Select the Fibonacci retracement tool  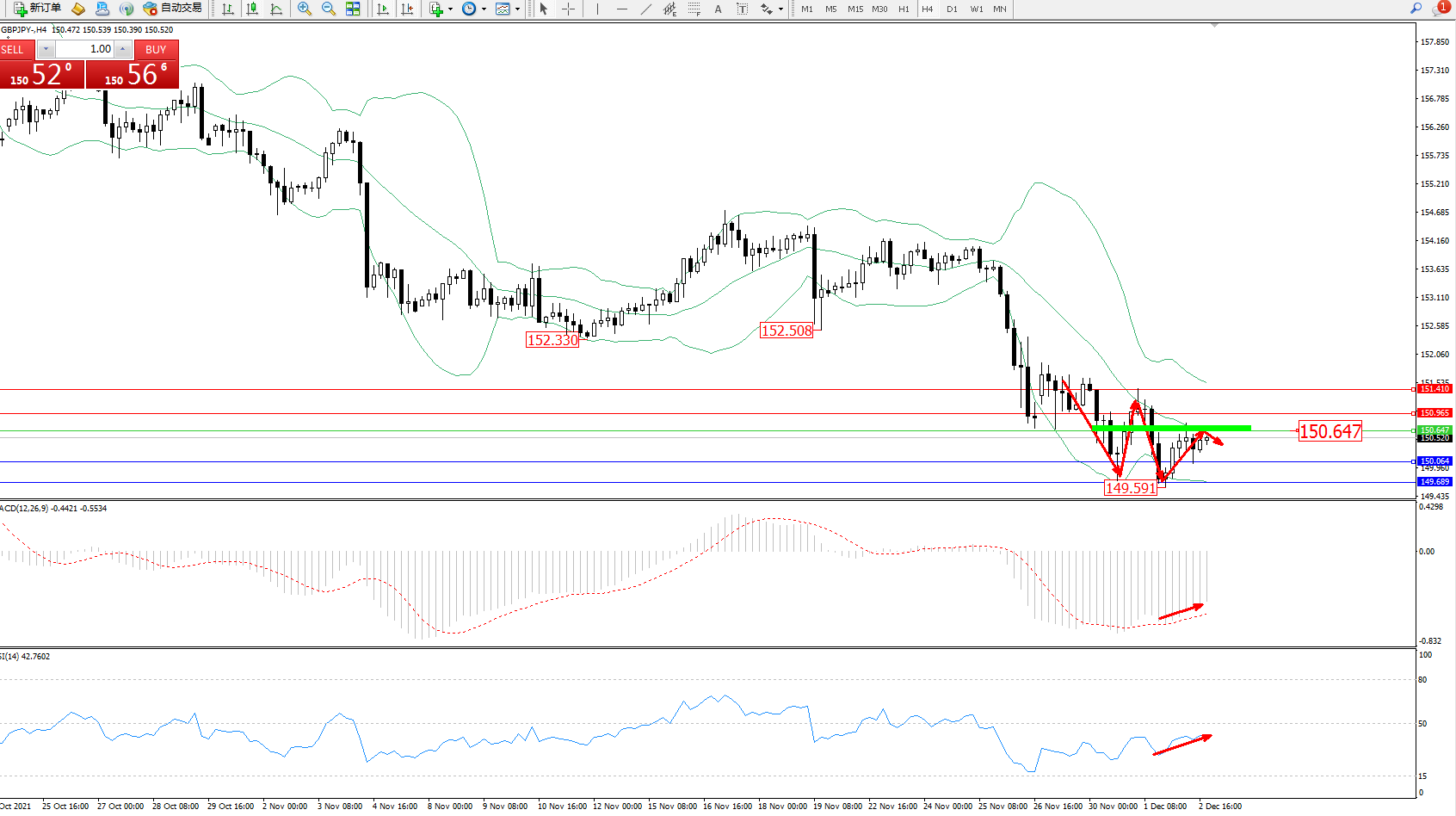[x=694, y=9]
